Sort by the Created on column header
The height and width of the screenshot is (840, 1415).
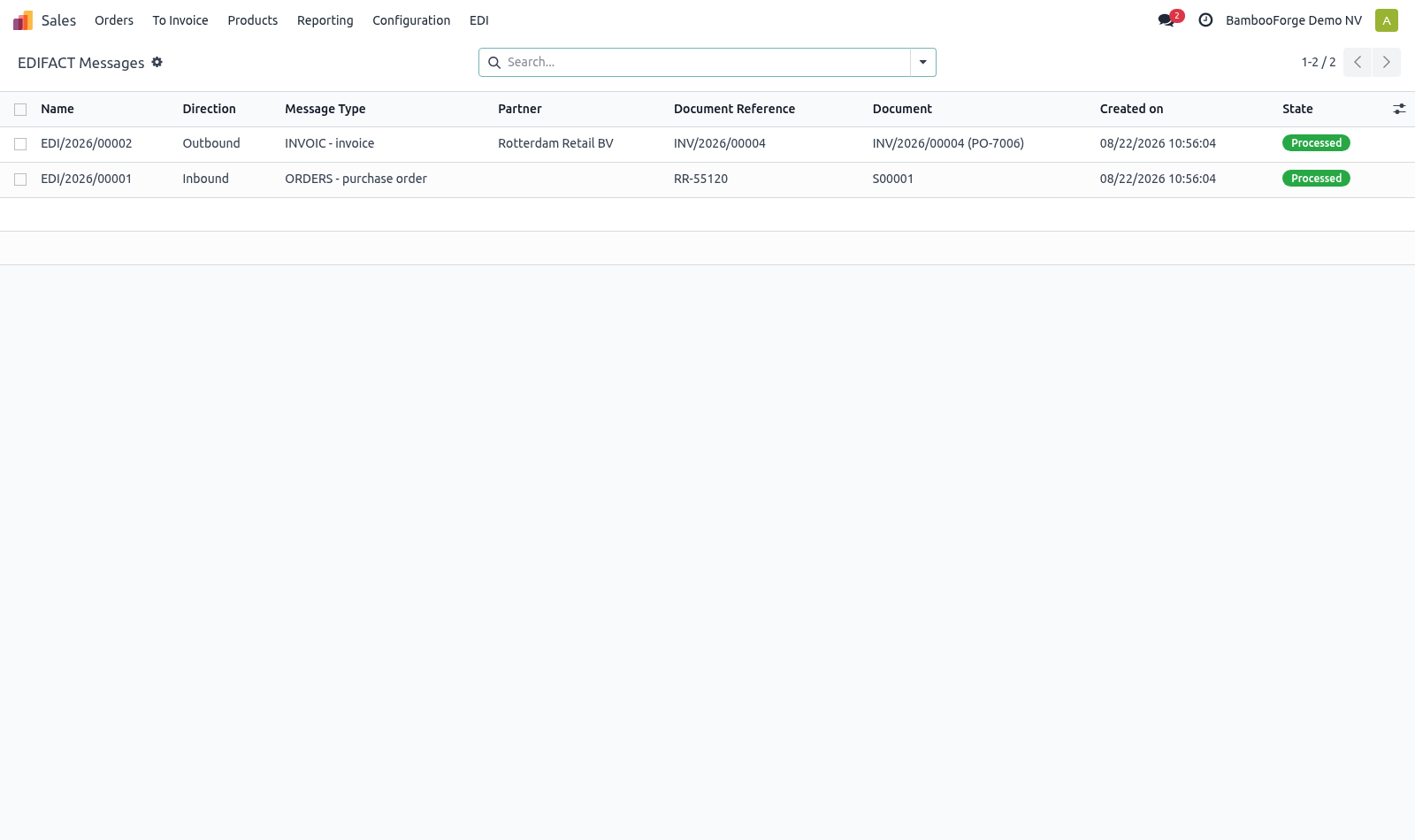1132,109
